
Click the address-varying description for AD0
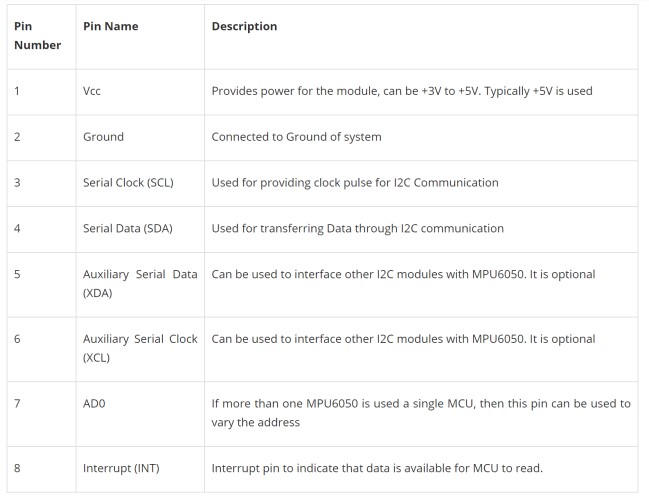point(420,412)
